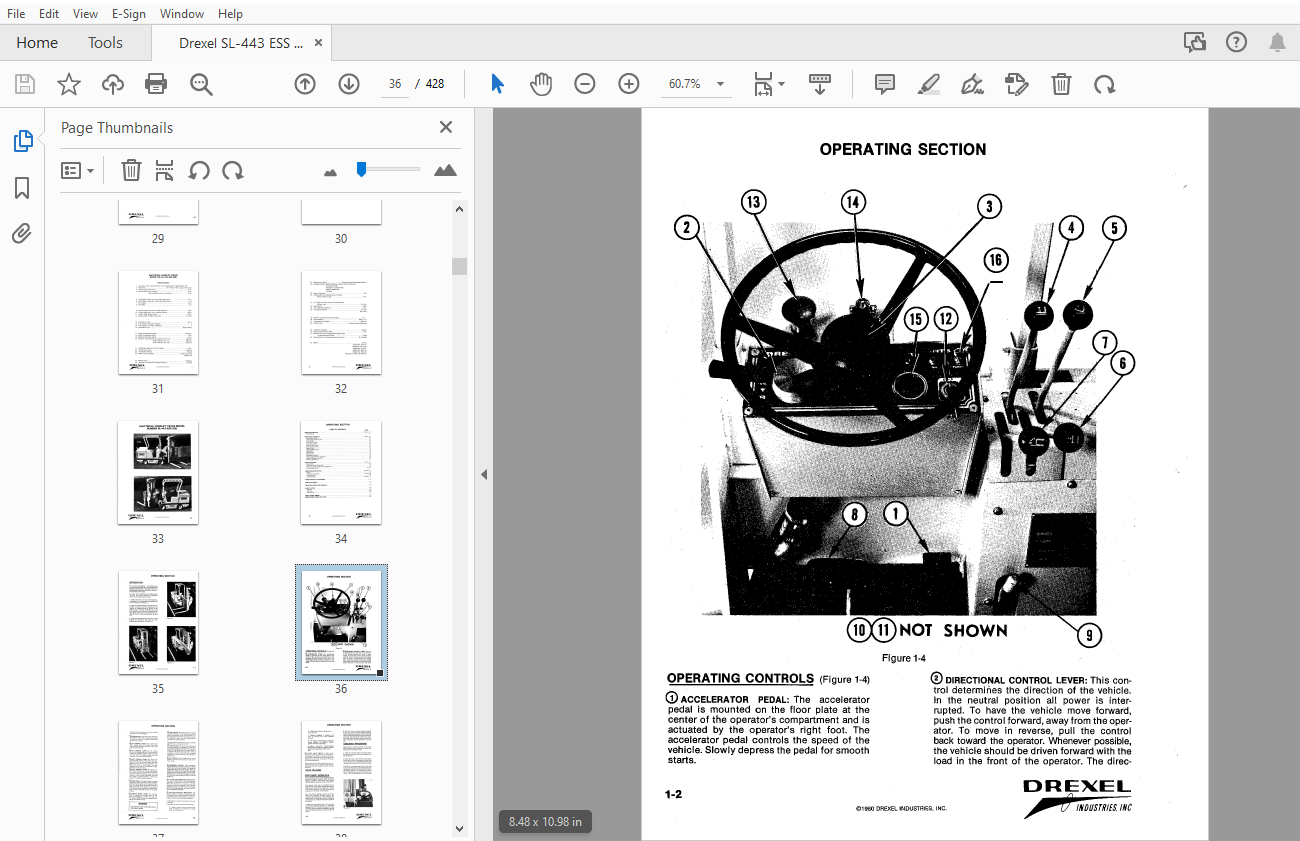
Task: Collapse the navigation pane with the side arrow
Action: pyautogui.click(x=484, y=474)
